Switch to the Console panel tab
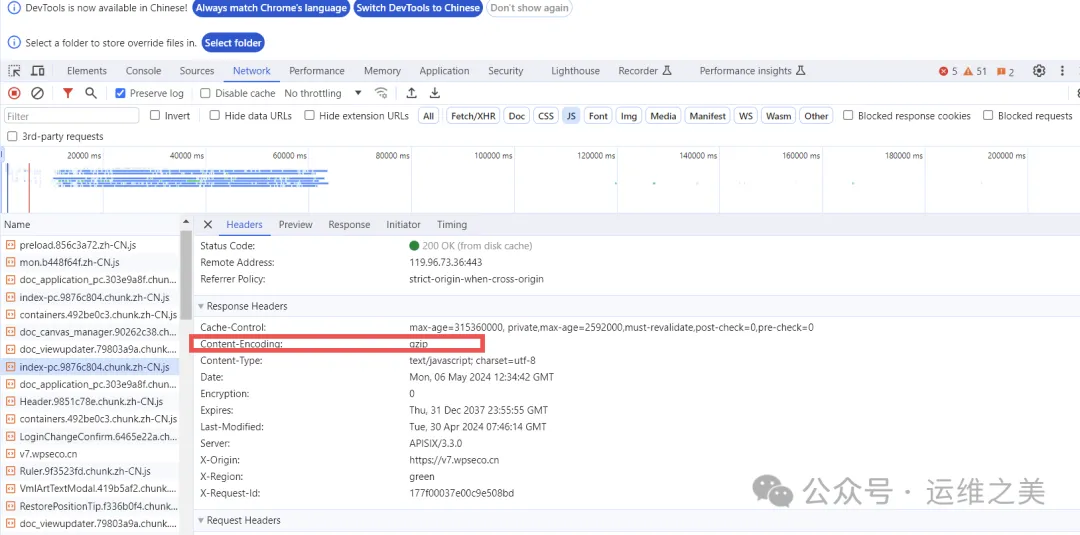 (x=143, y=71)
